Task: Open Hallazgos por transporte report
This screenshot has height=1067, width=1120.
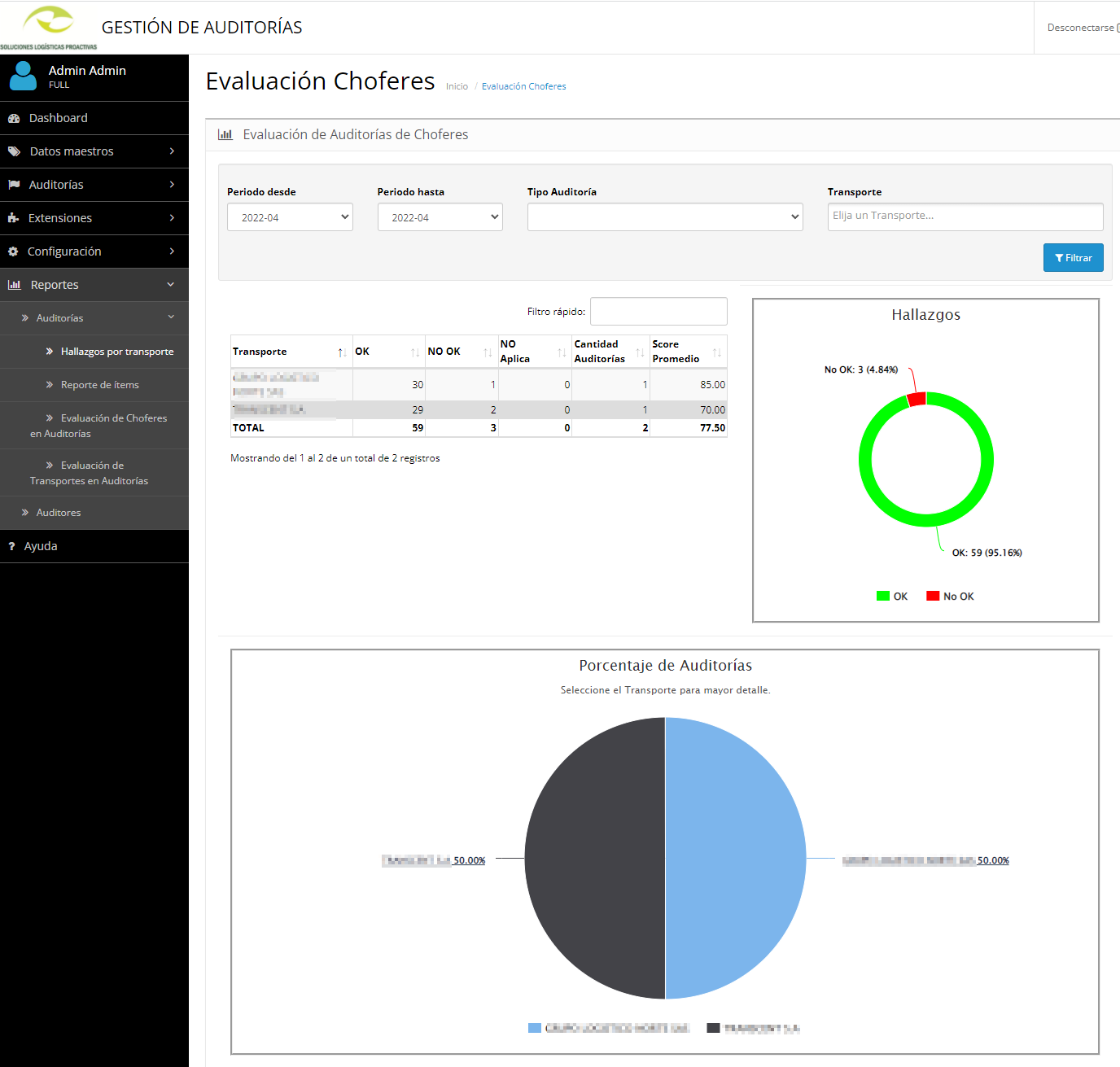Action: (x=116, y=352)
